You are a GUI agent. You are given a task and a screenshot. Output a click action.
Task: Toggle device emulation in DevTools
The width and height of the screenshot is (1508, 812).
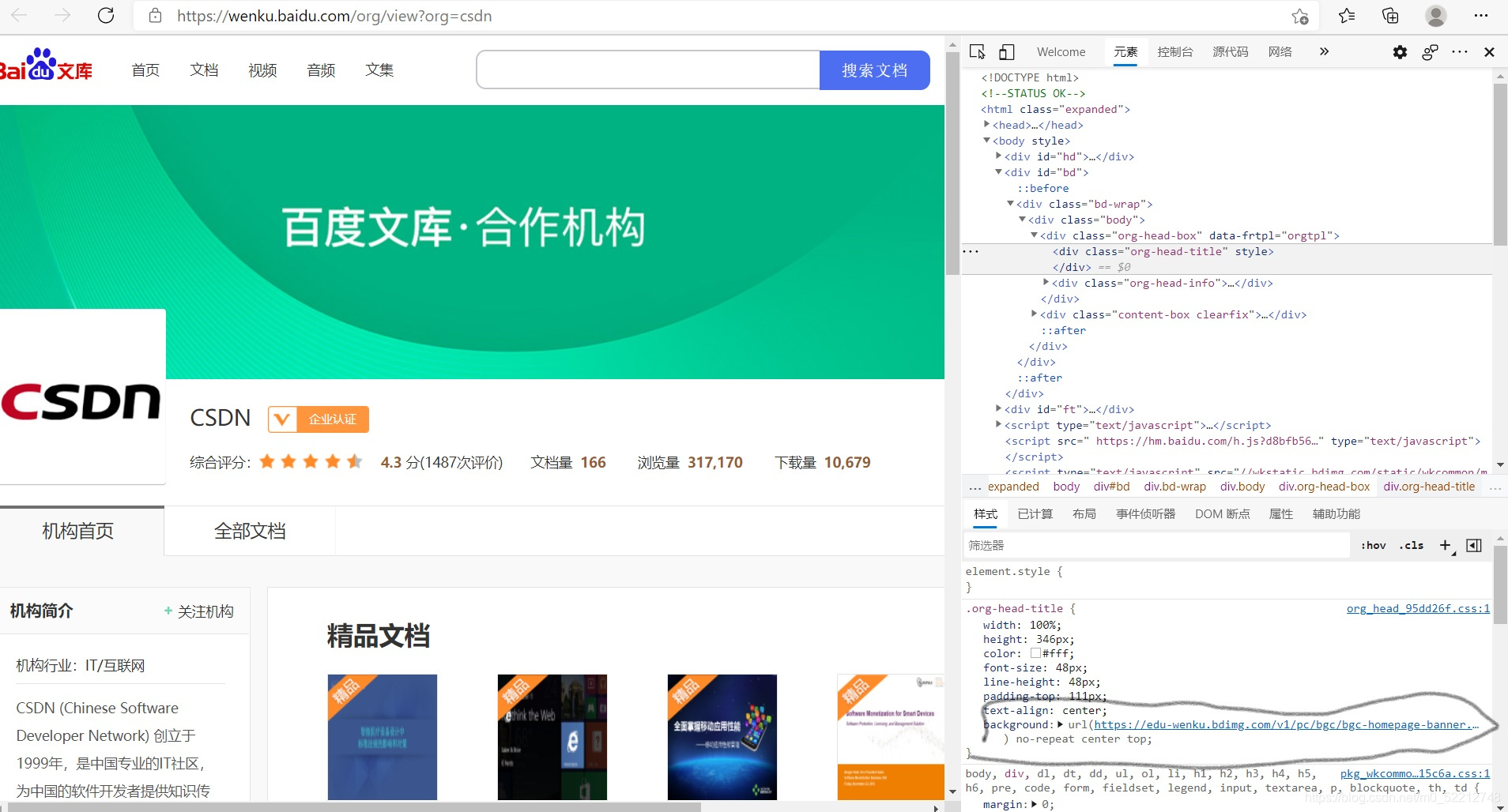click(1006, 52)
